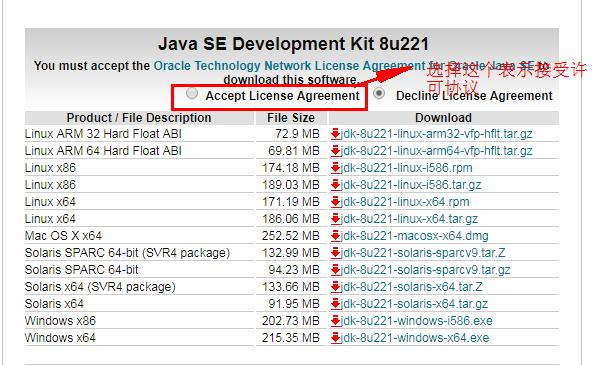The height and width of the screenshot is (365, 593).
Task: Click the 215.35 MB file size
Action: coord(291,338)
